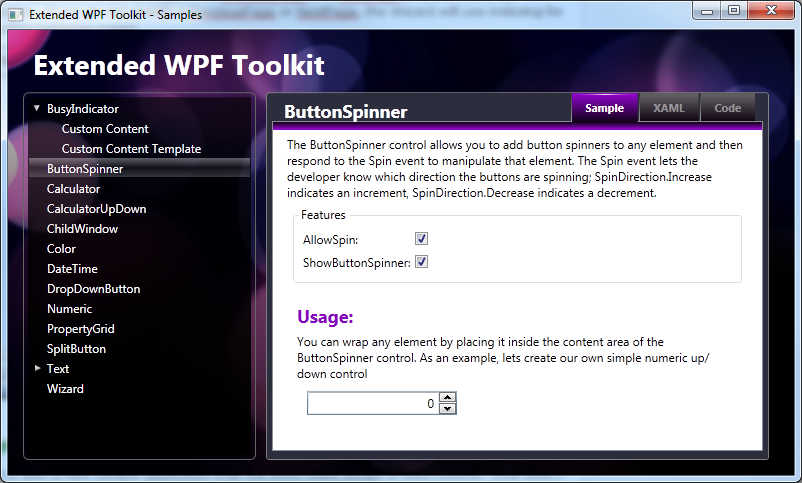
Task: Click the Features group label
Action: tap(323, 215)
